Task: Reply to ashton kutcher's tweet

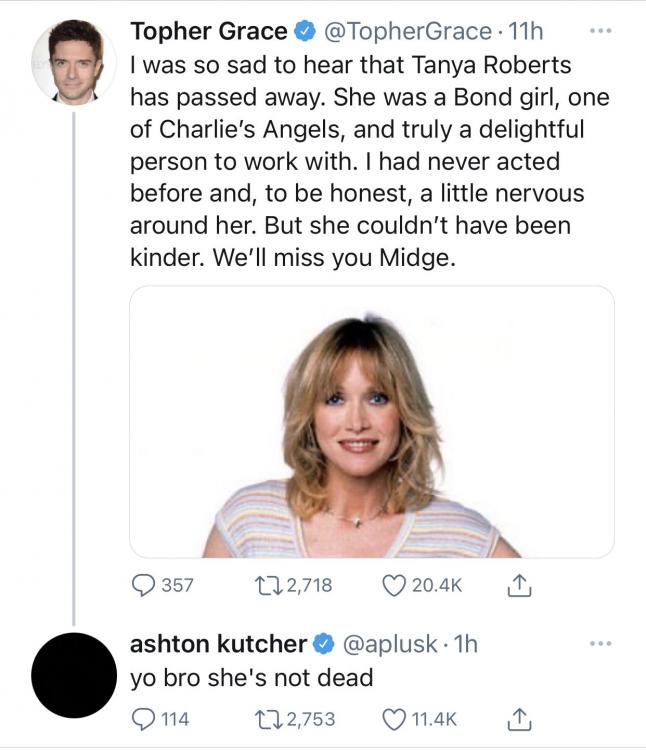Action: [143, 717]
